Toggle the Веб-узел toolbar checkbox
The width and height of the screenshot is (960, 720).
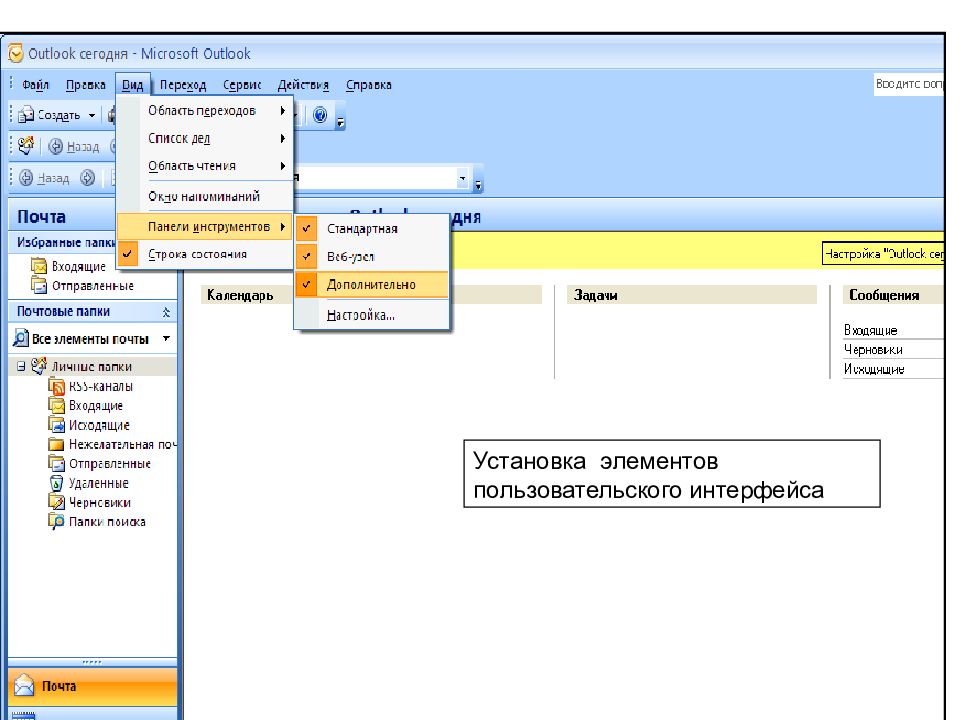pos(372,257)
